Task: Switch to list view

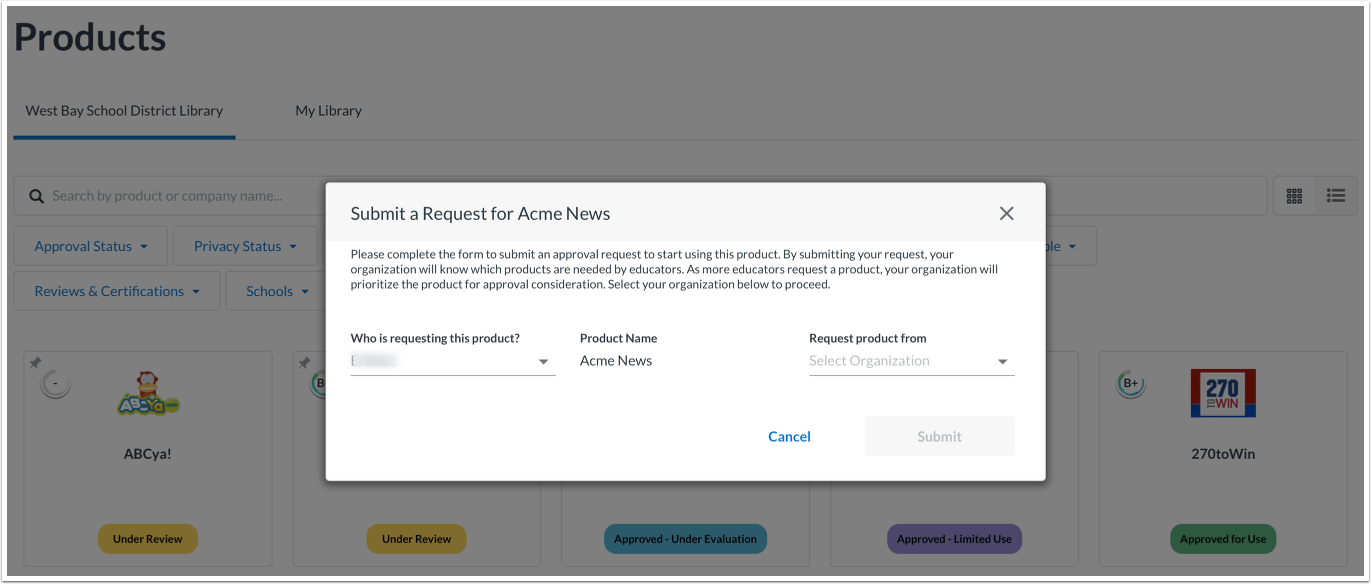Action: [x=1335, y=196]
